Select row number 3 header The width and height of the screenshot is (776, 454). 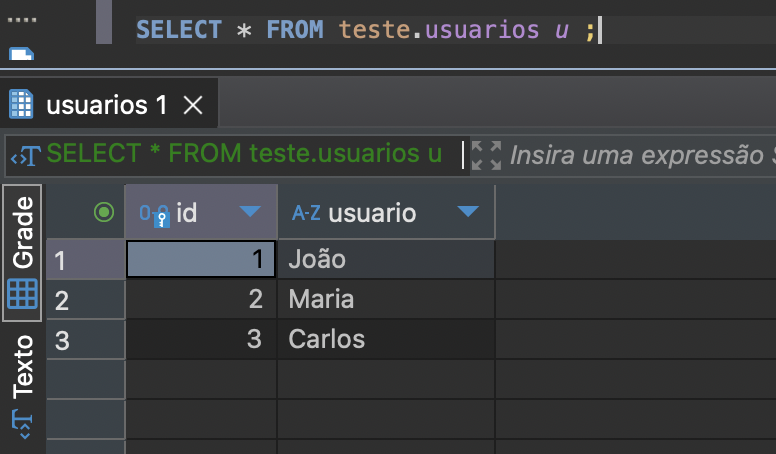pyautogui.click(x=86, y=340)
